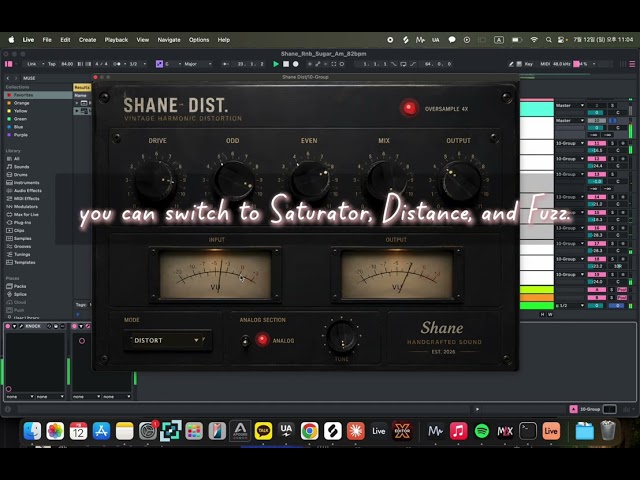This screenshot has height=480, width=640.
Task: Open the quantization 1/2 dropdown
Action: [138, 64]
